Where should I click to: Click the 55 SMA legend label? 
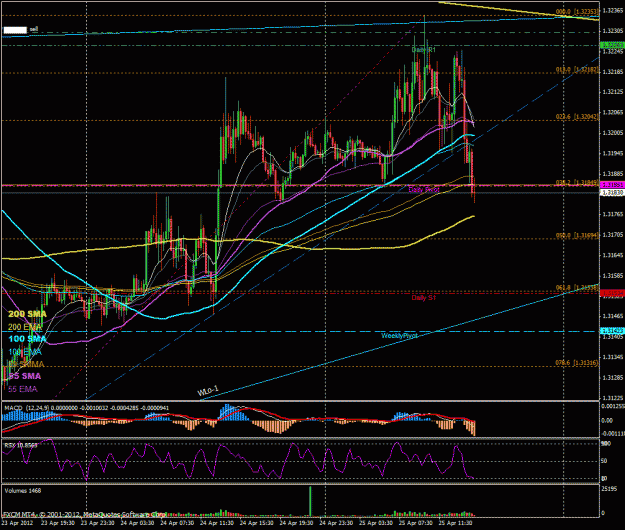point(25,376)
